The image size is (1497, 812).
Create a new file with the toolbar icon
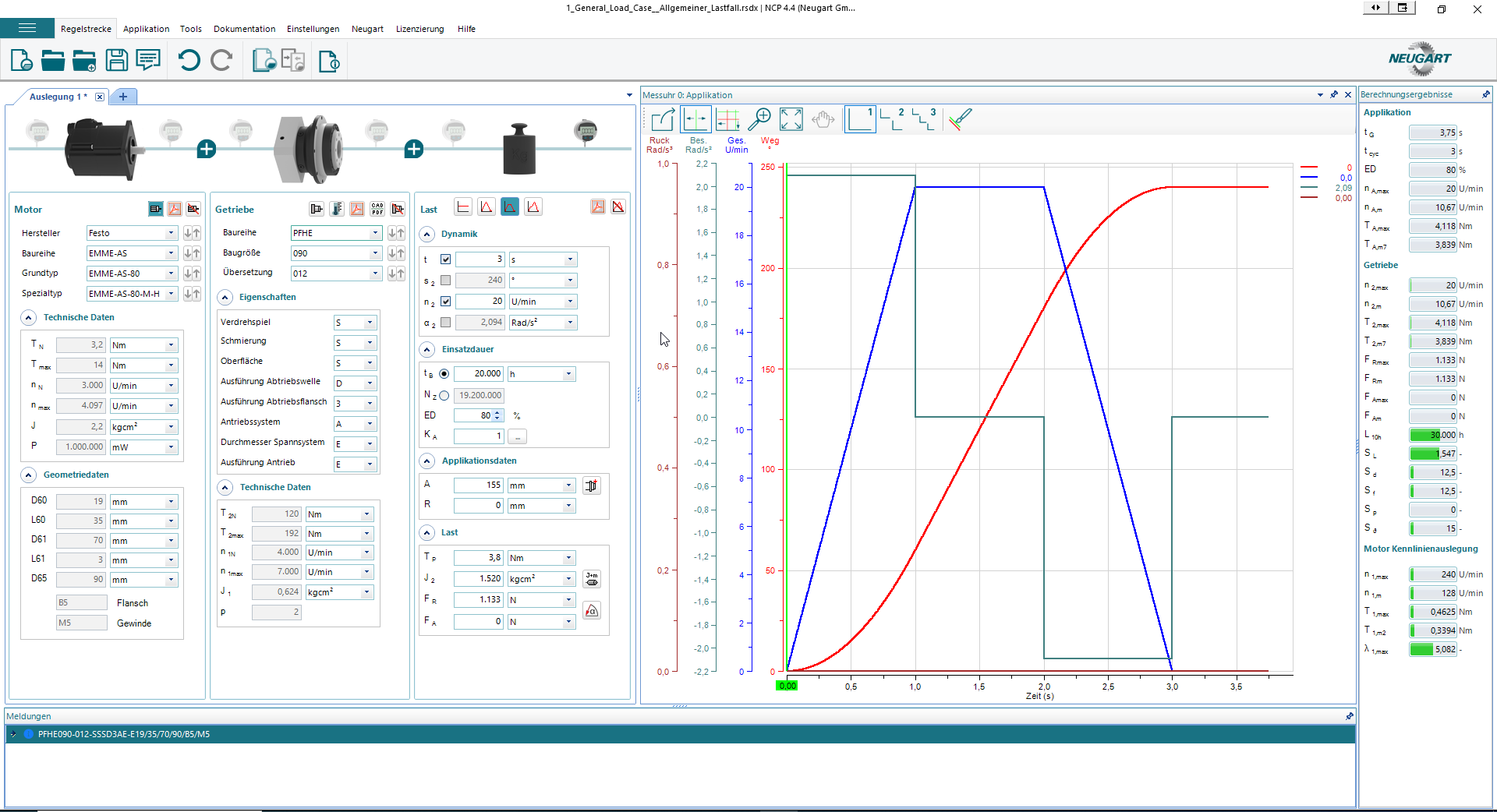point(21,60)
